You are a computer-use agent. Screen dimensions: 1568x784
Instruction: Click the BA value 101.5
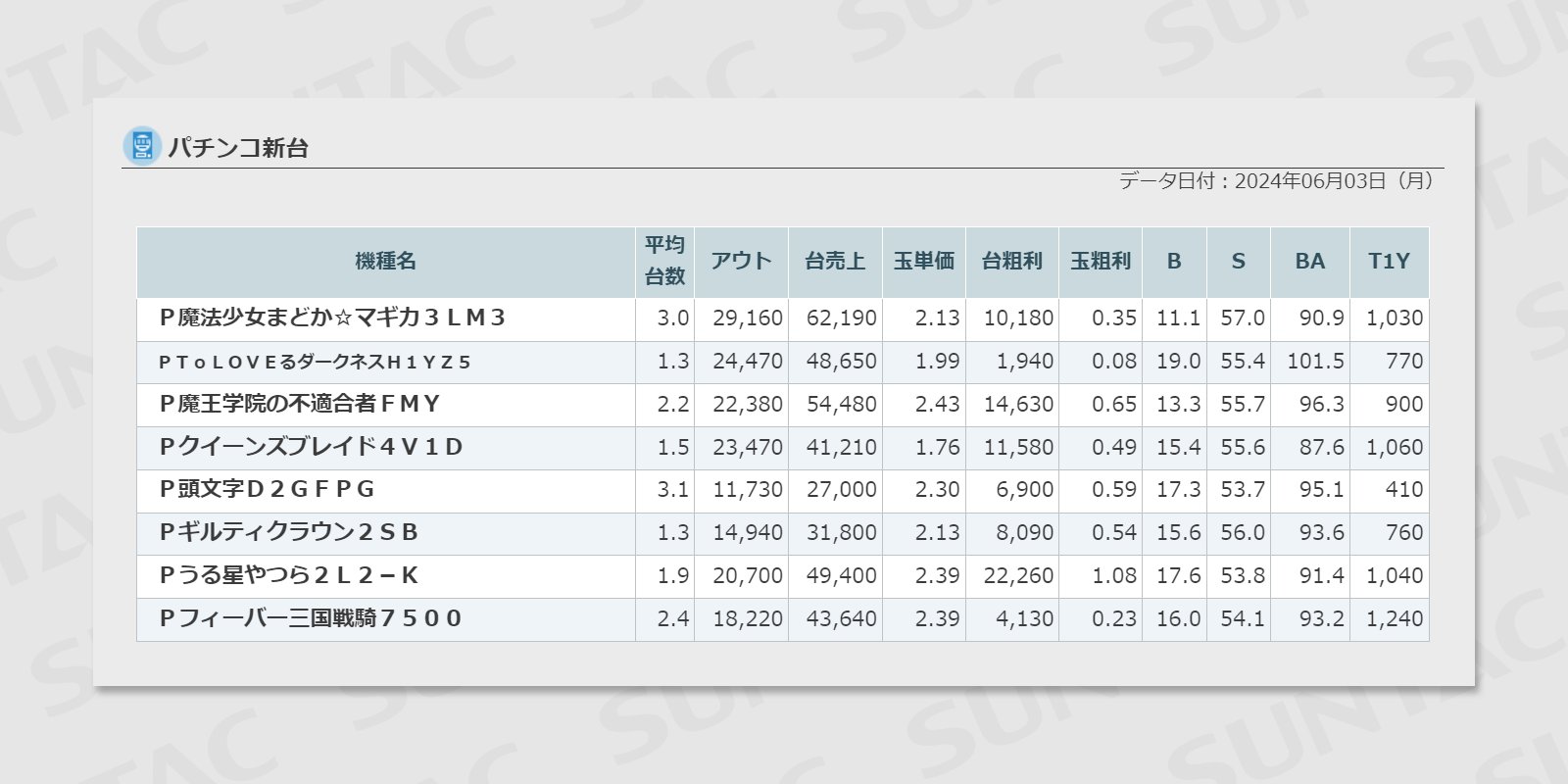[1316, 362]
